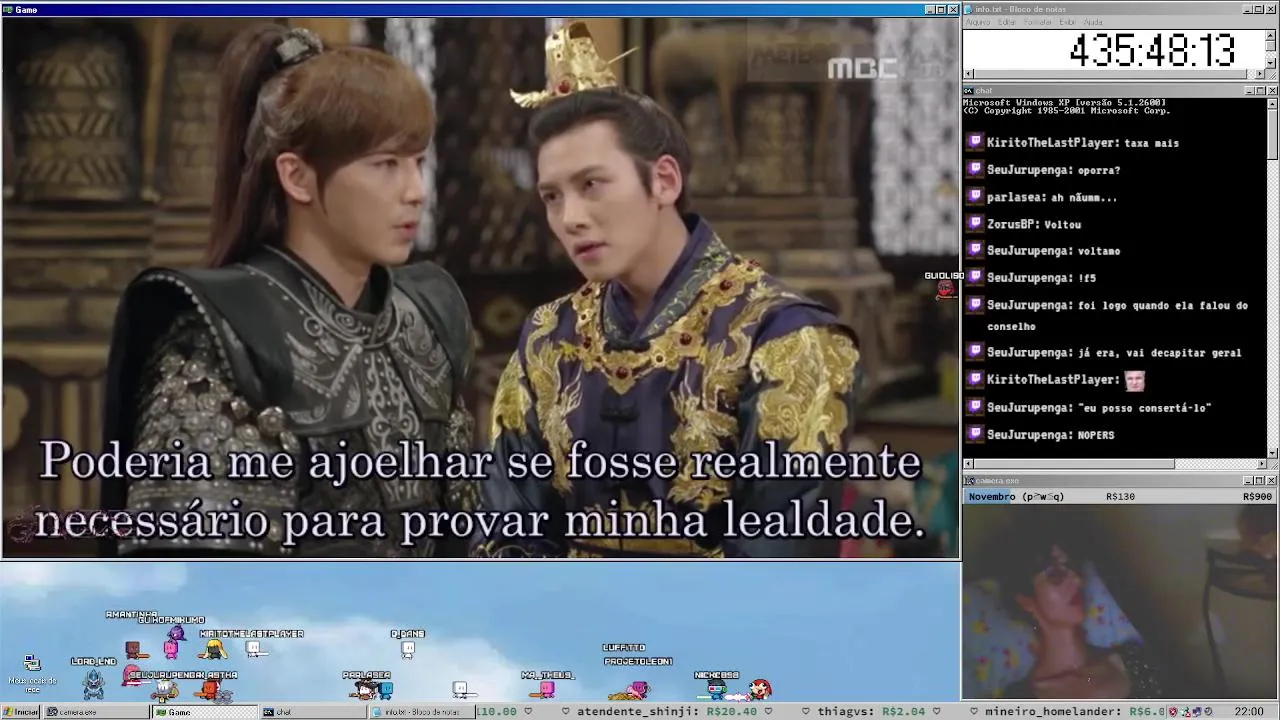
Task: Click the Game window title bar icon
Action: 8,10
